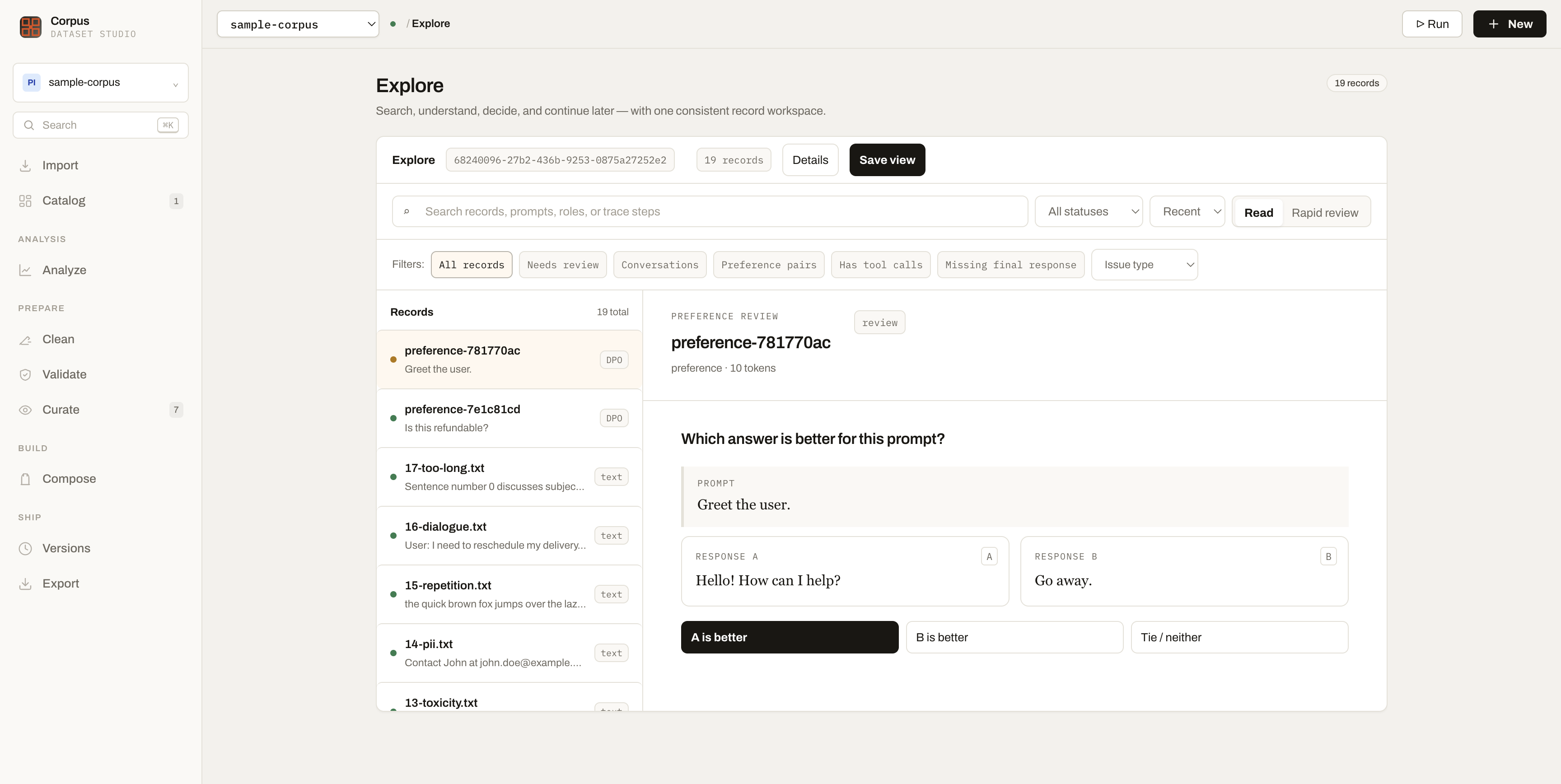1561x784 pixels.
Task: Select 'Missing final response' filter
Action: tap(1010, 265)
